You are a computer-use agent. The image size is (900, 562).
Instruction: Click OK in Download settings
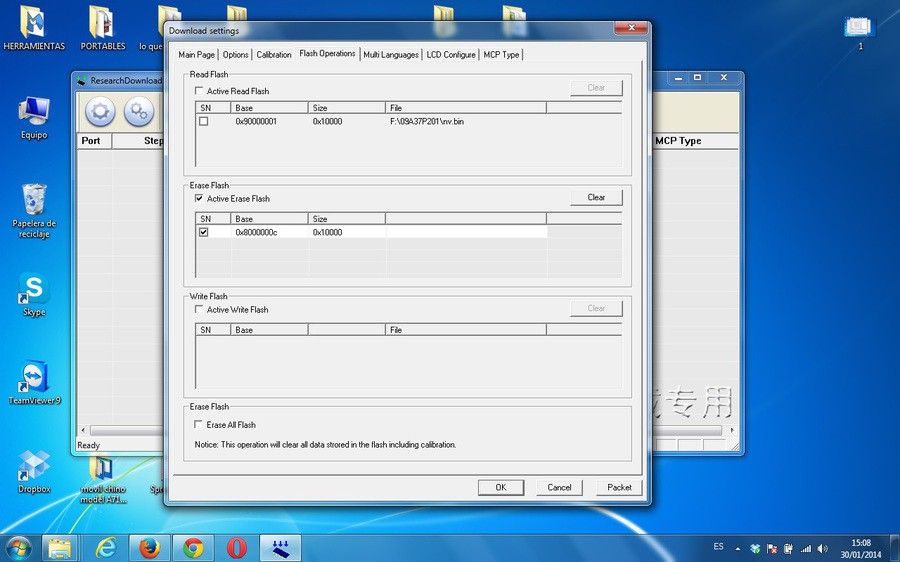coord(501,487)
